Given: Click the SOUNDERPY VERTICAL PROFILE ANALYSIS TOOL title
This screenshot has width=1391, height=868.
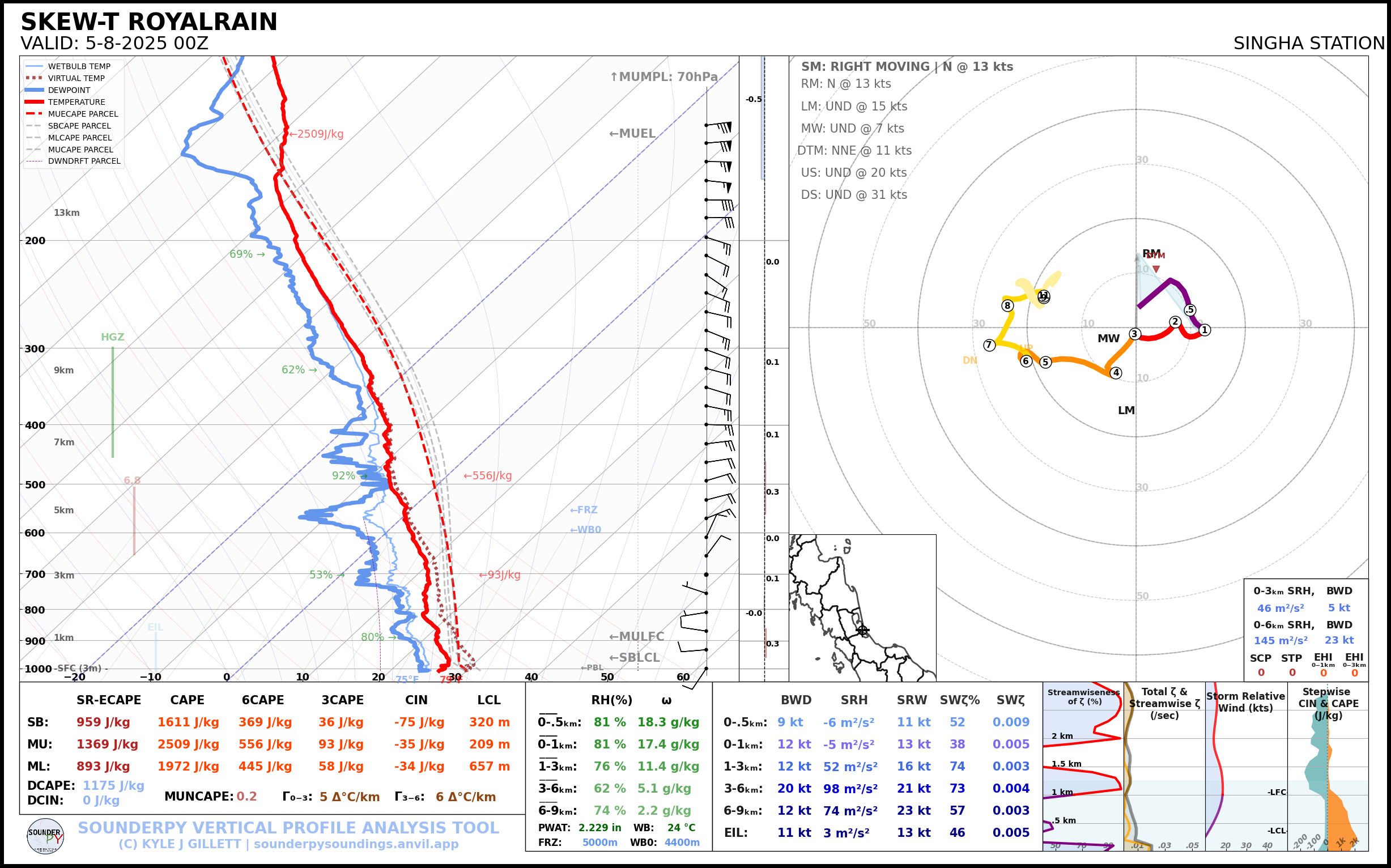Looking at the screenshot, I should 288,827.
